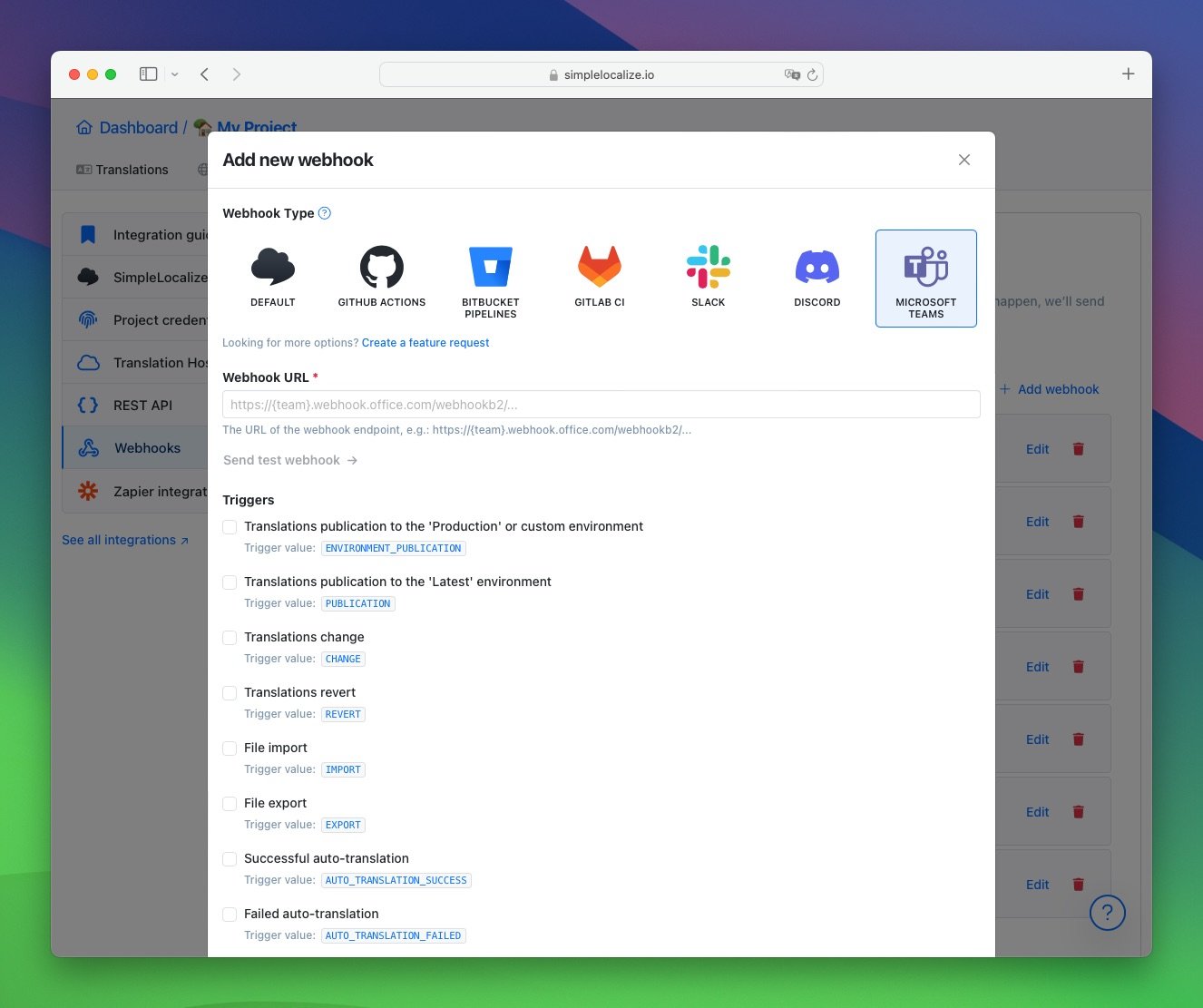Screen dimensions: 1203x1008
Task: Check the Translations change trigger
Action: coord(230,638)
